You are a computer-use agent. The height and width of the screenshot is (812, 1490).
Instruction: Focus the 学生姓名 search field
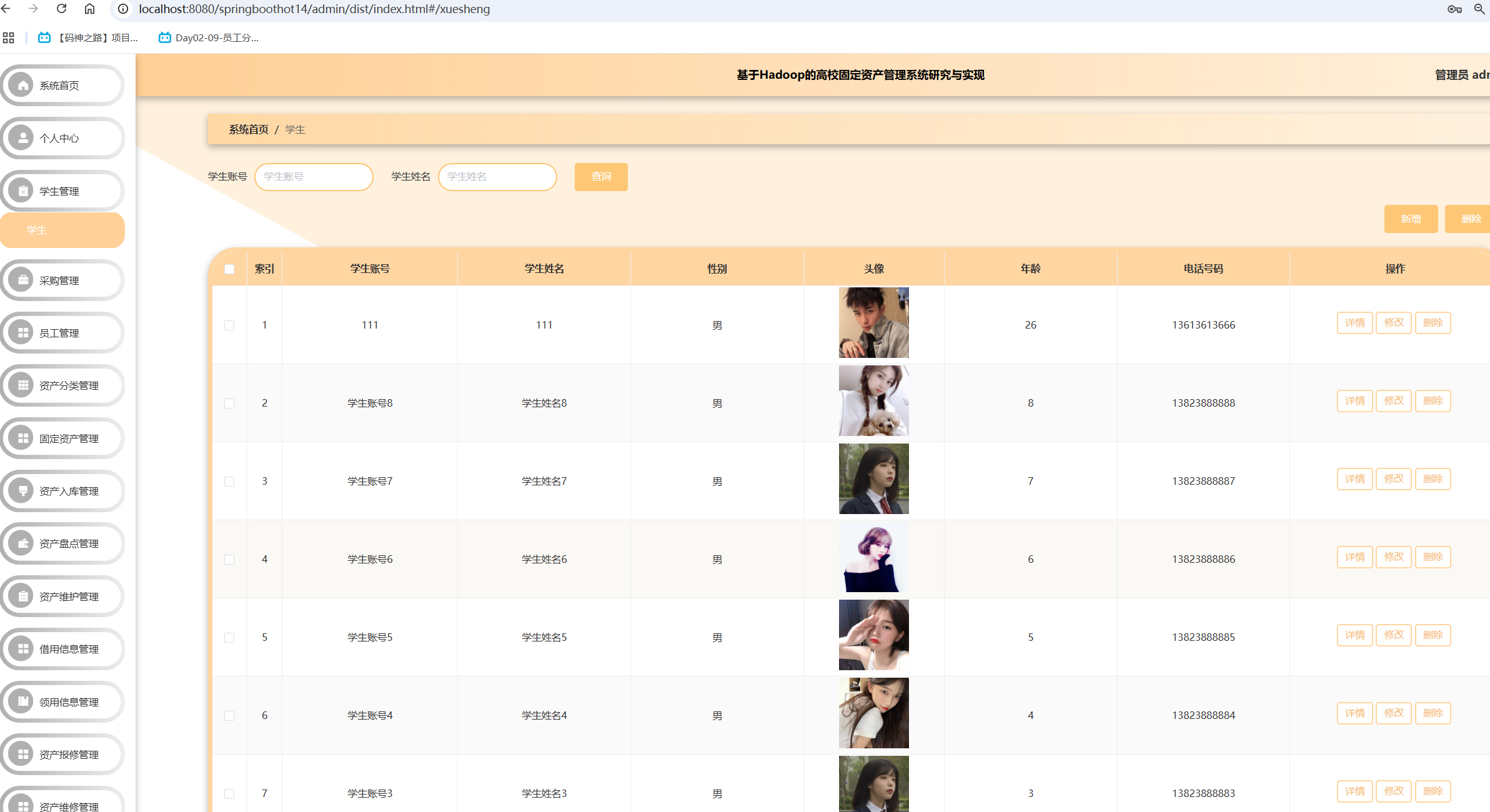point(497,177)
